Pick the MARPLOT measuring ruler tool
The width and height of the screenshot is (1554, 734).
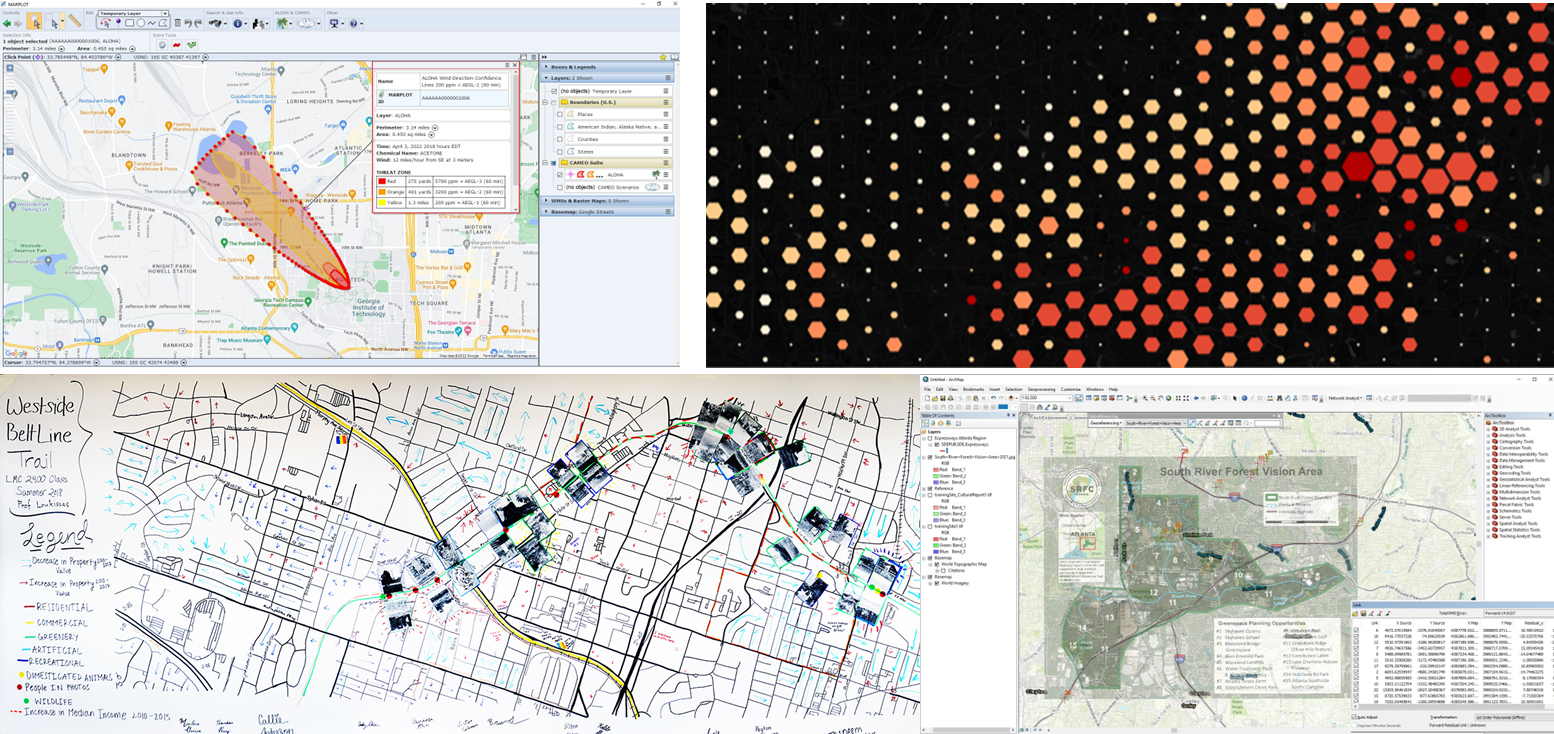(x=75, y=21)
